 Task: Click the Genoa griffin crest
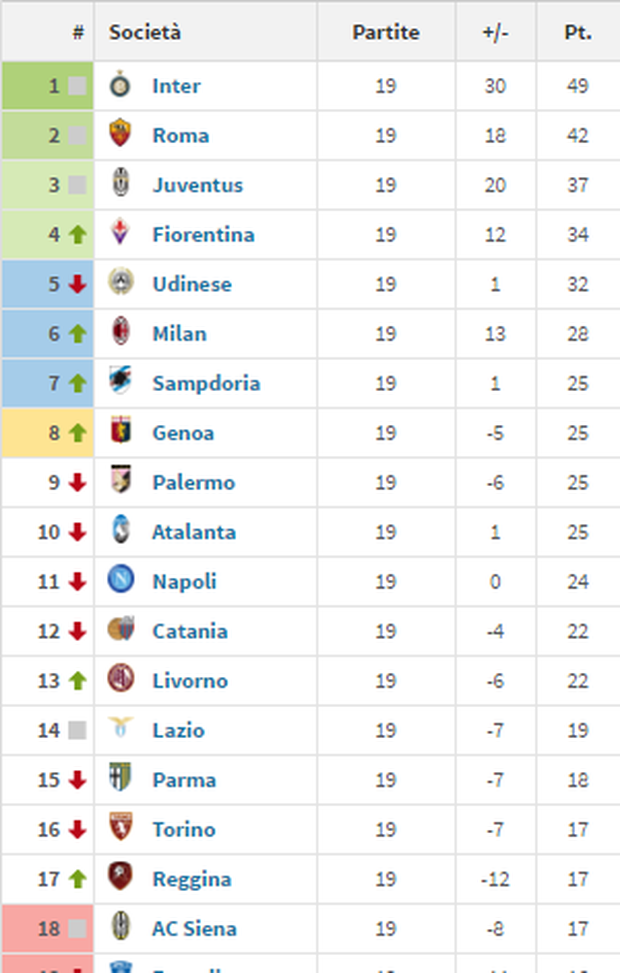tap(122, 432)
